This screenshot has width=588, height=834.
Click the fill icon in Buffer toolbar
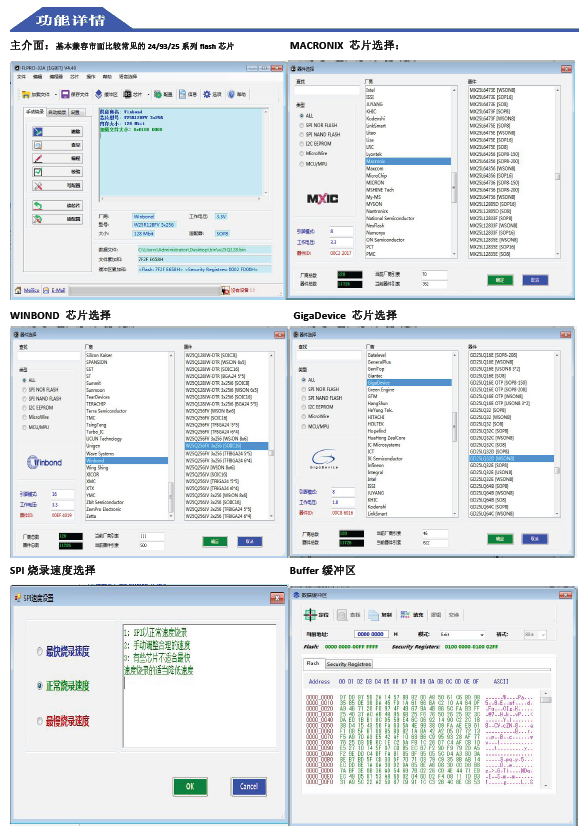[405, 615]
